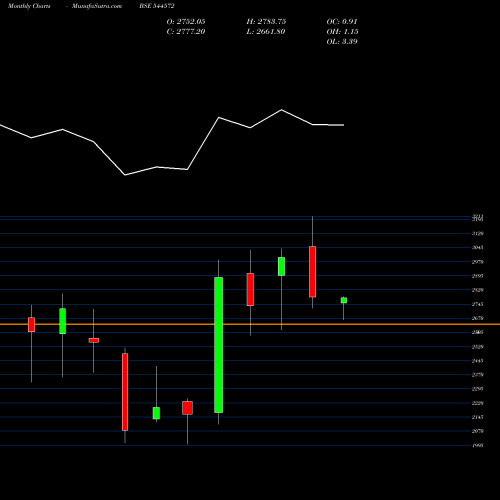Select the 'BSE 544572' symbol label
The height and width of the screenshot is (500, 500).
click(x=157, y=6)
